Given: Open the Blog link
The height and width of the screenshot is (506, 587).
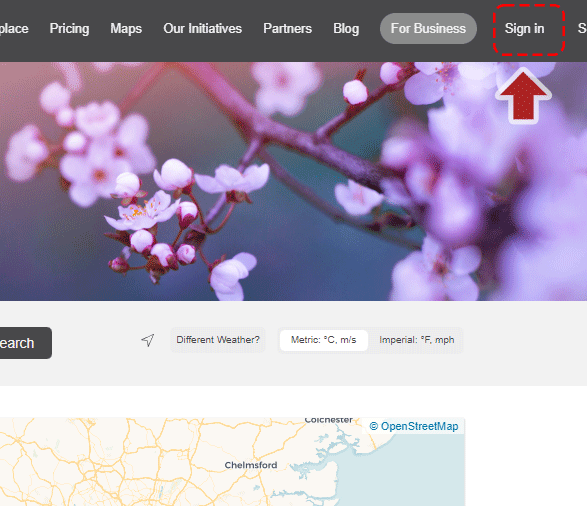Looking at the screenshot, I should [346, 29].
